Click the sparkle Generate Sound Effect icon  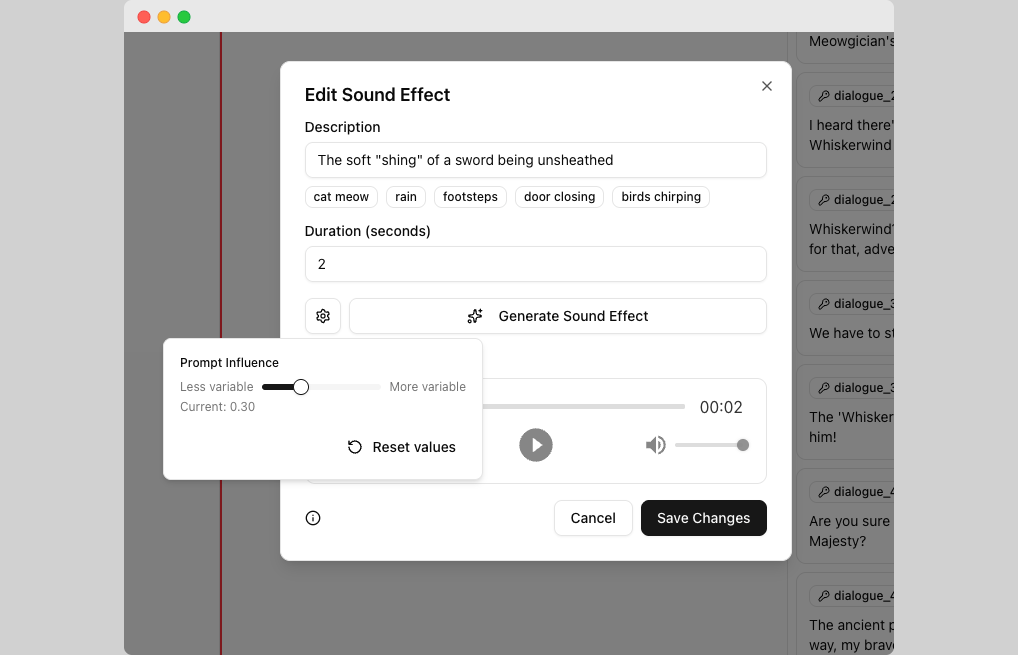475,316
